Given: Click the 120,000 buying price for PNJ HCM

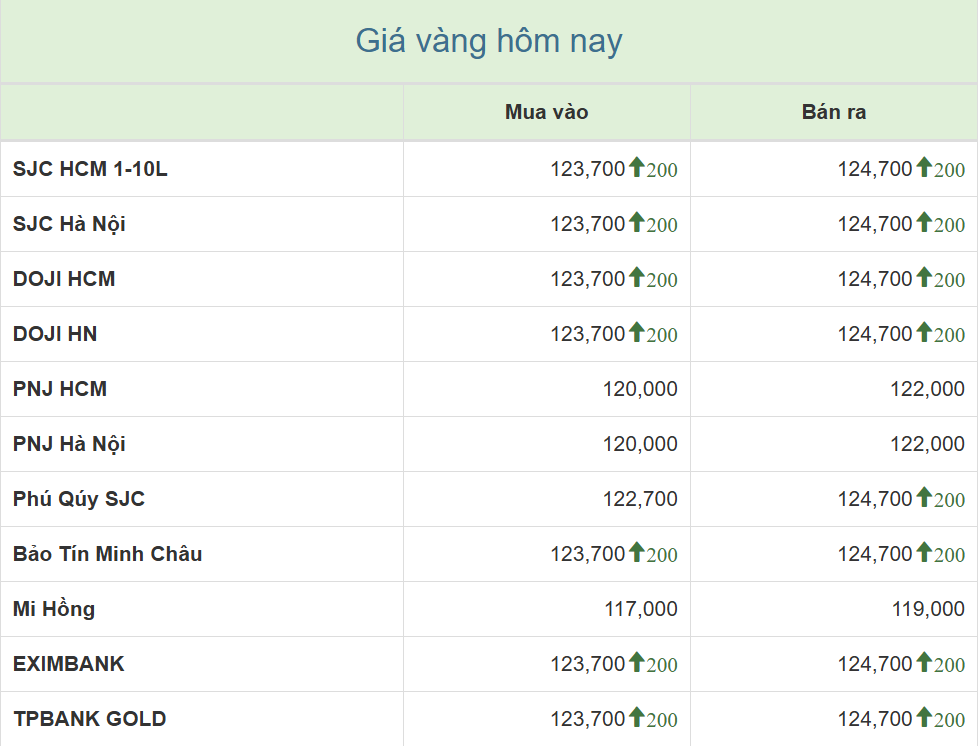Looking at the screenshot, I should point(640,389).
